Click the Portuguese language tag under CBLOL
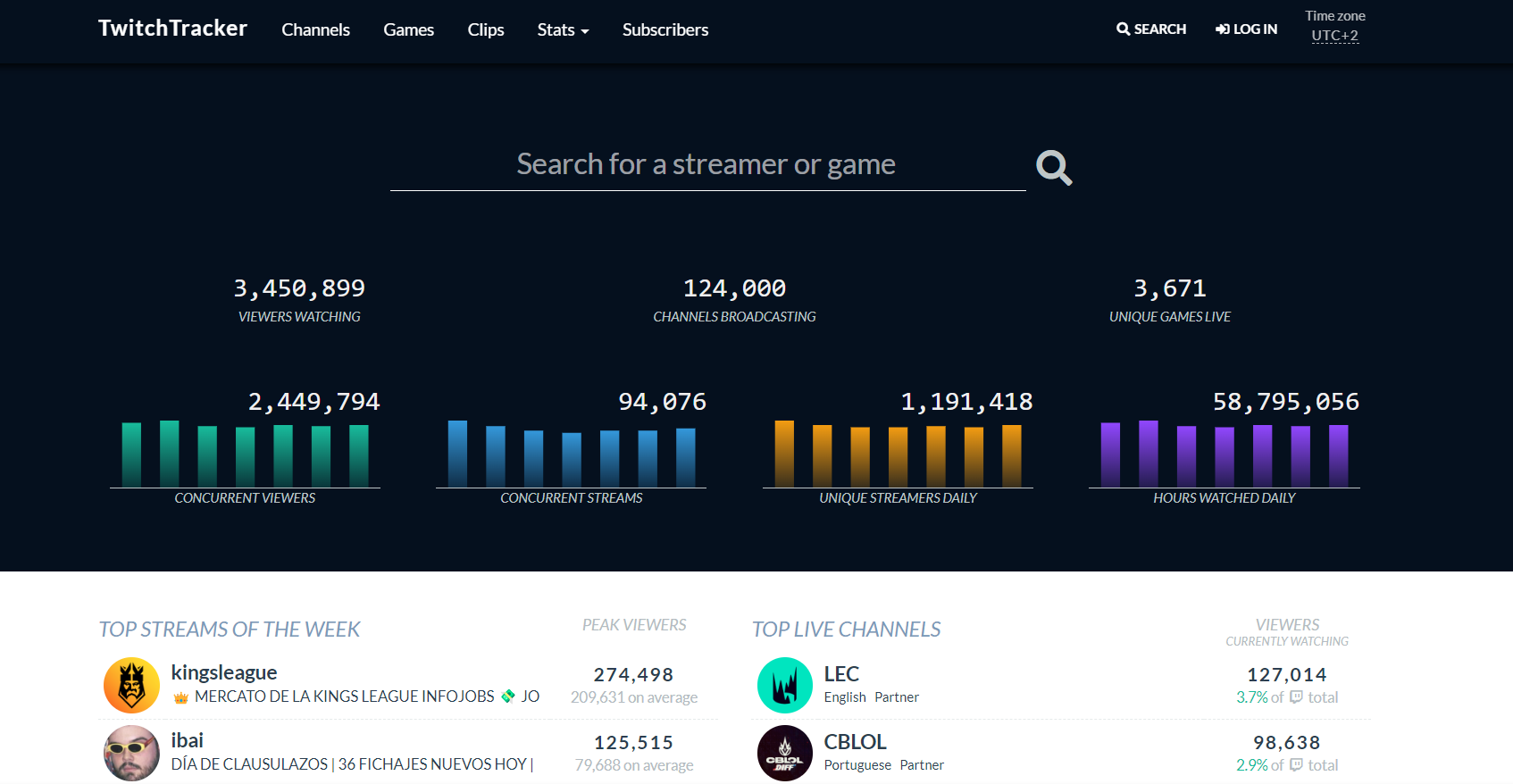 click(857, 765)
